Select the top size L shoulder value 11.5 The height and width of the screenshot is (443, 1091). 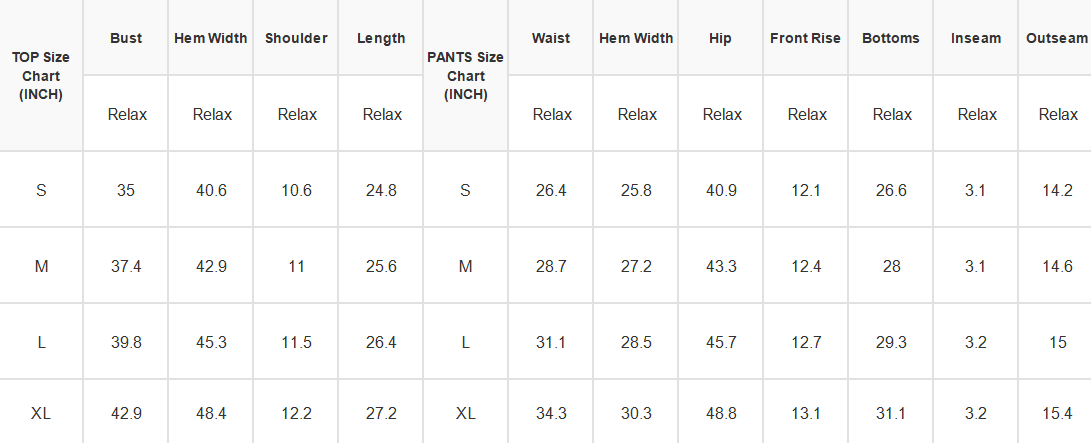[296, 341]
